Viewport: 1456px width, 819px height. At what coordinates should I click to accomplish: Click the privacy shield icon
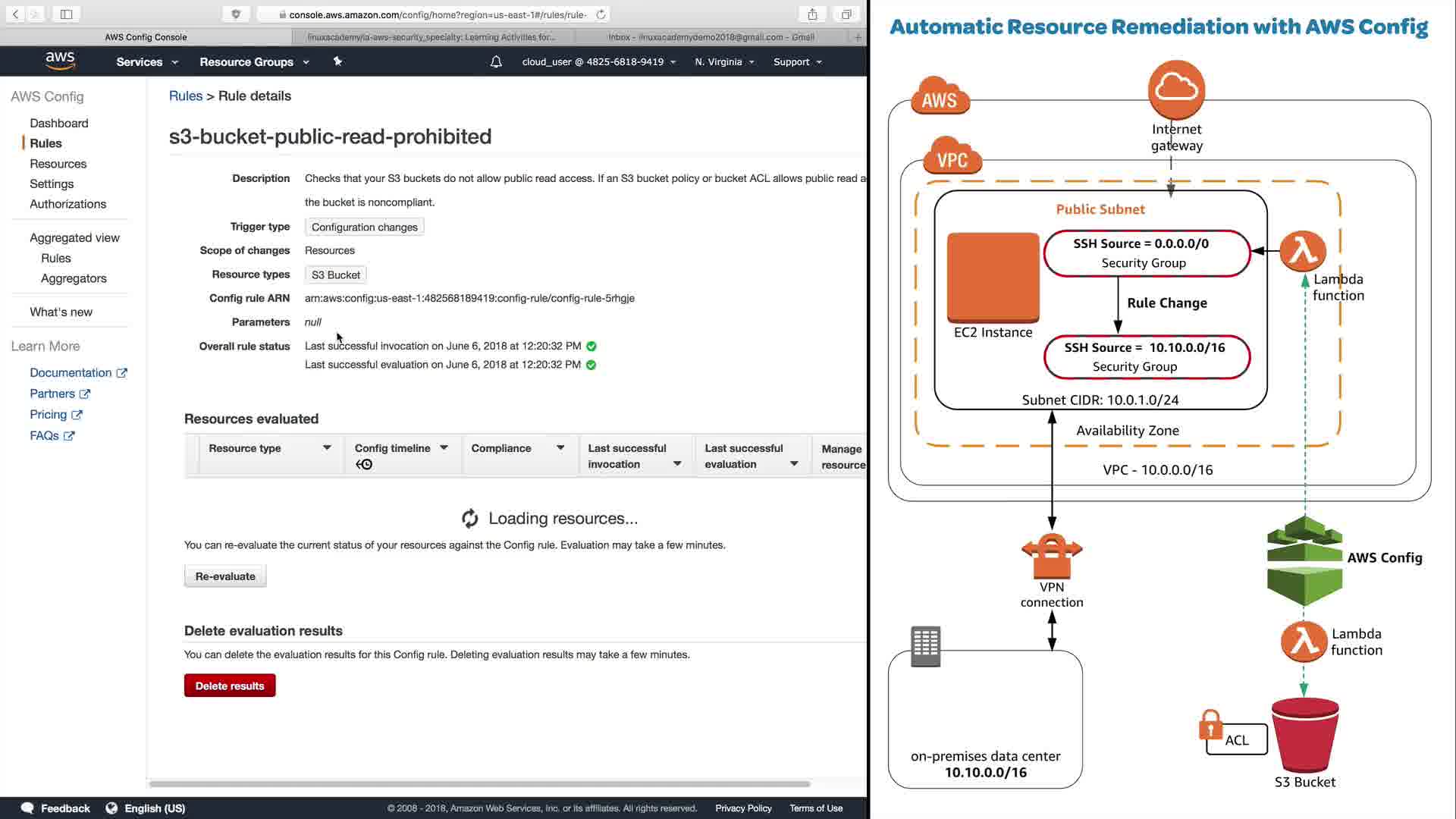(x=236, y=14)
